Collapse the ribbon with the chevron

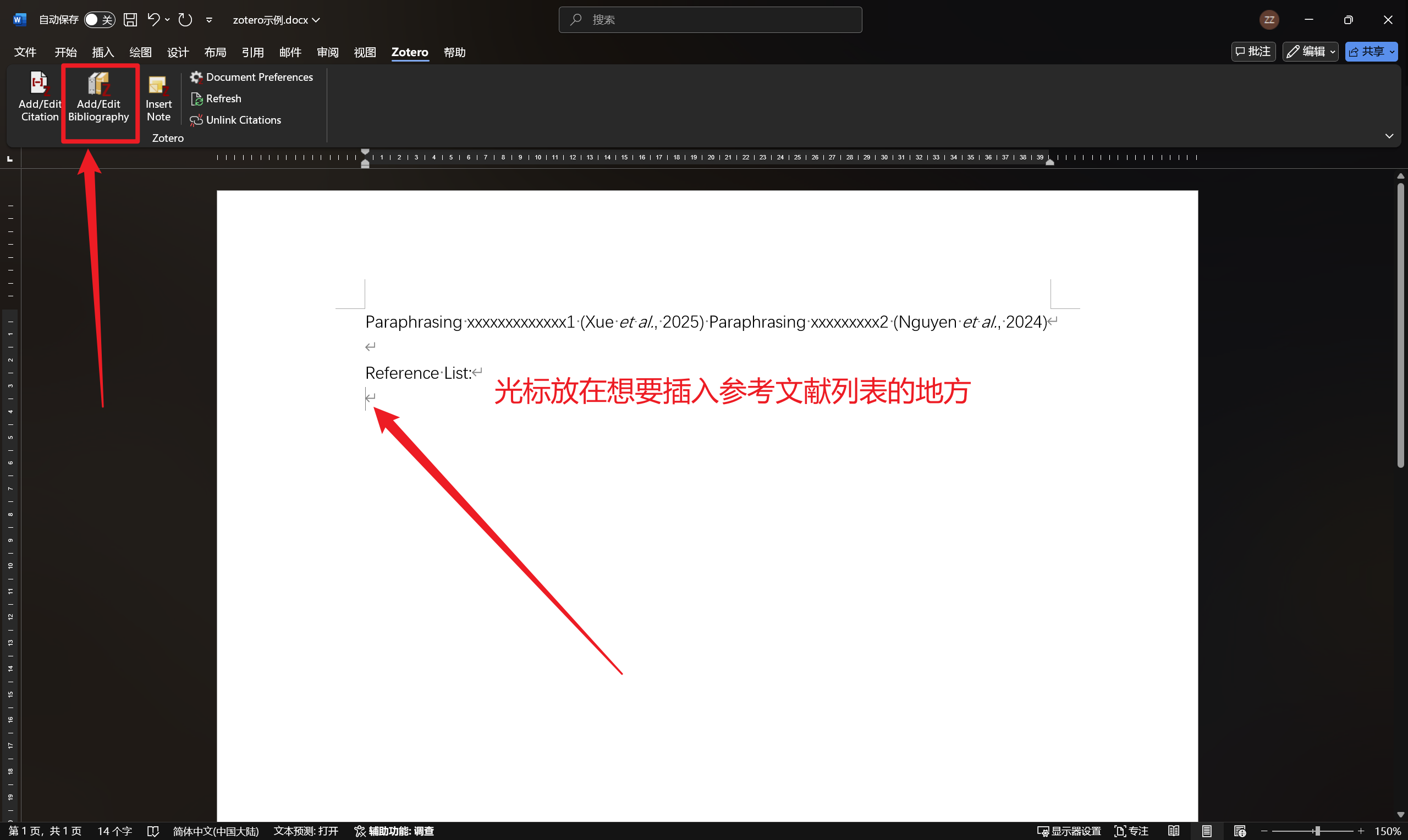pos(1390,136)
